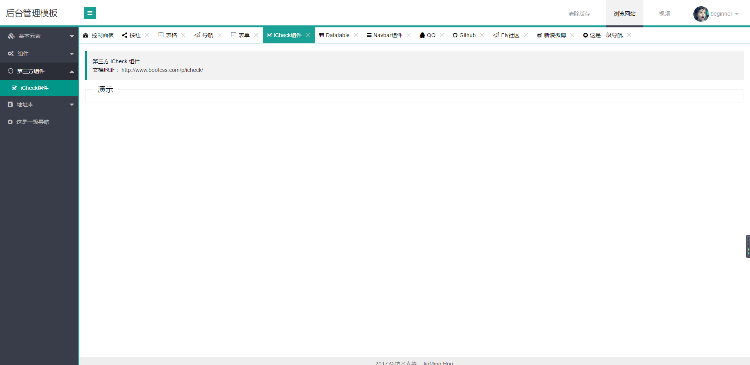Switch to the Datatable tab
Viewport: 750px width, 365px height.
pyautogui.click(x=338, y=35)
